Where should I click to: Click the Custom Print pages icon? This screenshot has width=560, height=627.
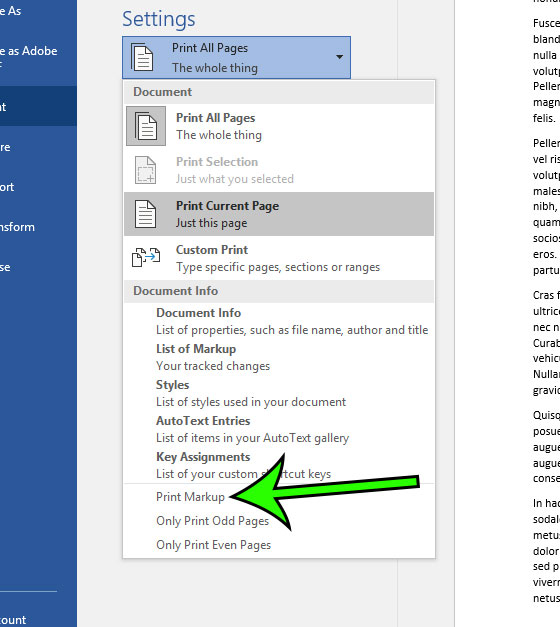tap(146, 257)
